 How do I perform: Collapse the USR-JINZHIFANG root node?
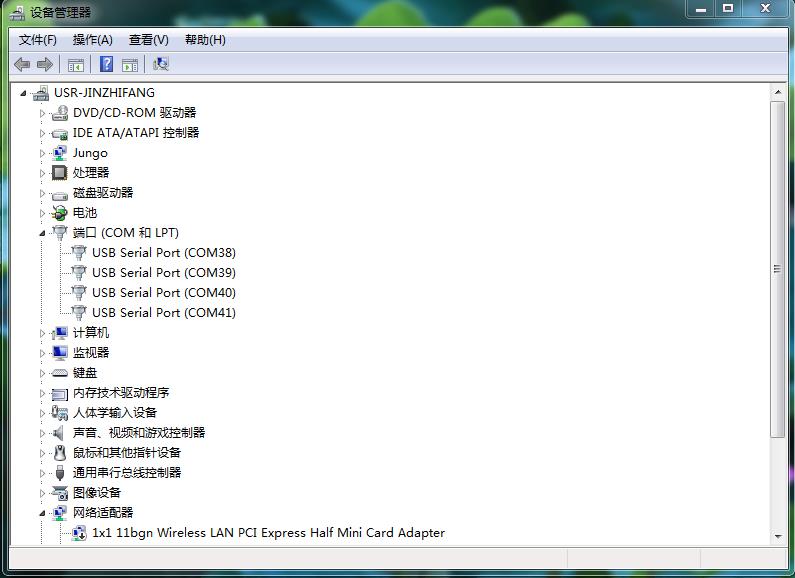[x=24, y=93]
